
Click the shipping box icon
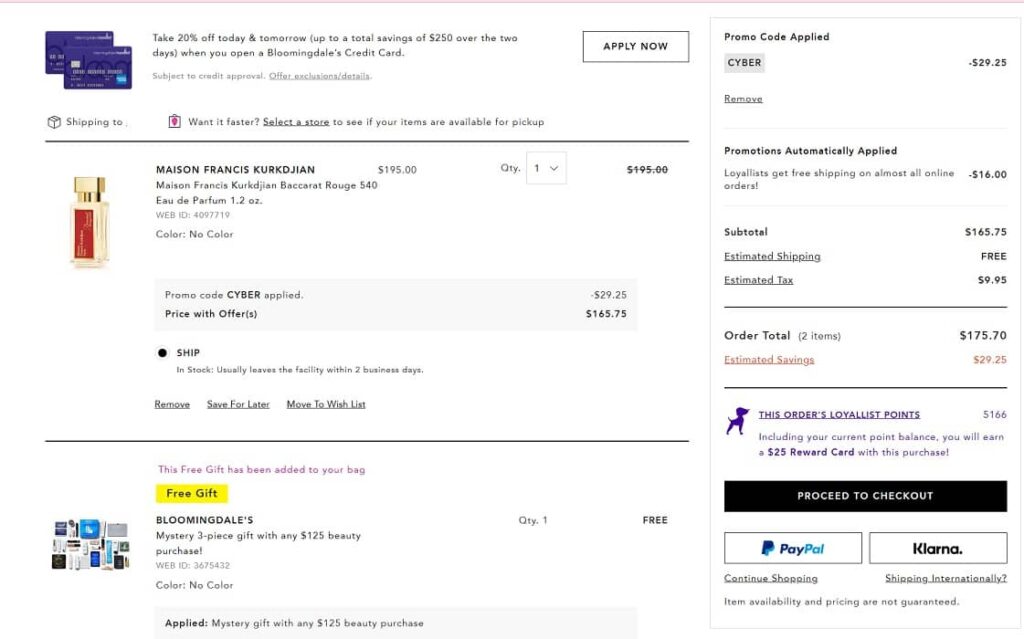tap(54, 122)
